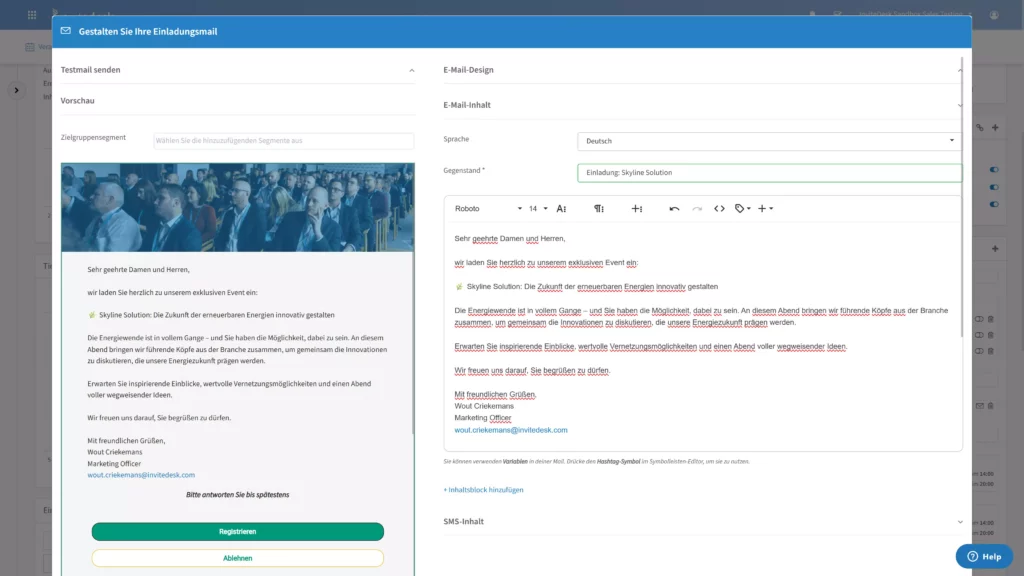Image resolution: width=1024 pixels, height=576 pixels.
Task: Click the Testmail senden heading
Action: [90, 70]
